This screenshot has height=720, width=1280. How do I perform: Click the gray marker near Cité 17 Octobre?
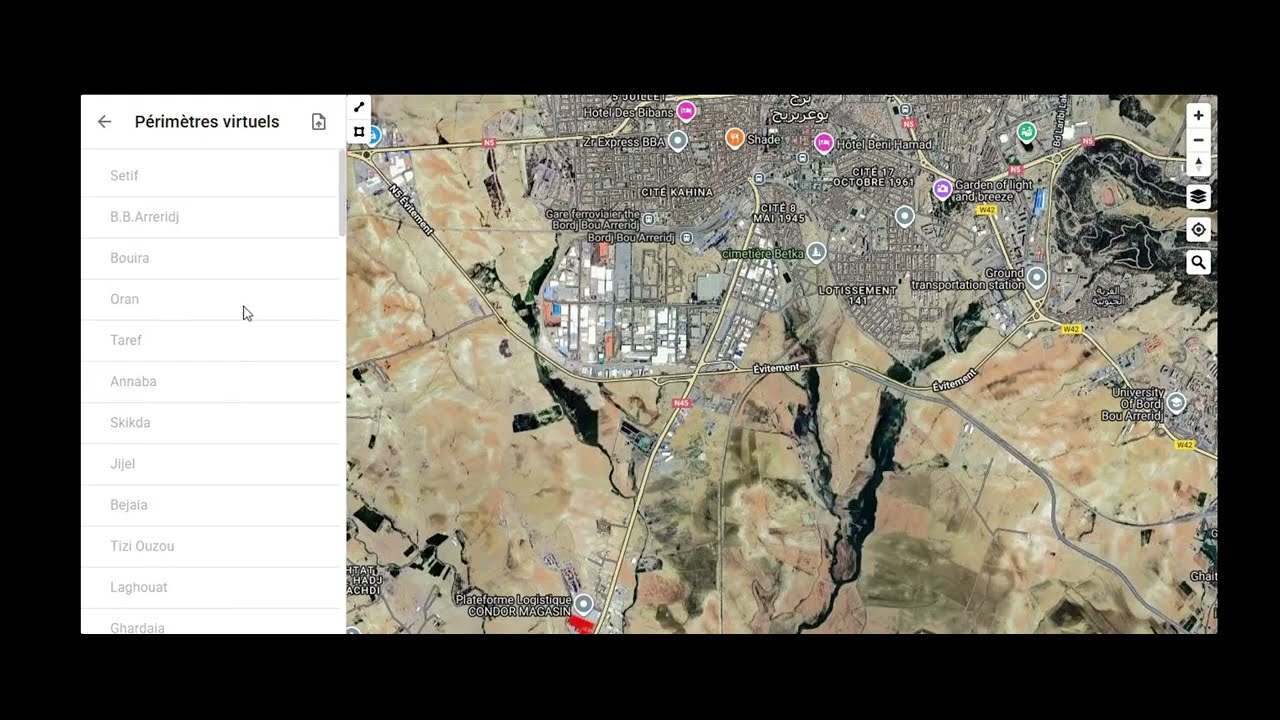pyautogui.click(x=904, y=216)
